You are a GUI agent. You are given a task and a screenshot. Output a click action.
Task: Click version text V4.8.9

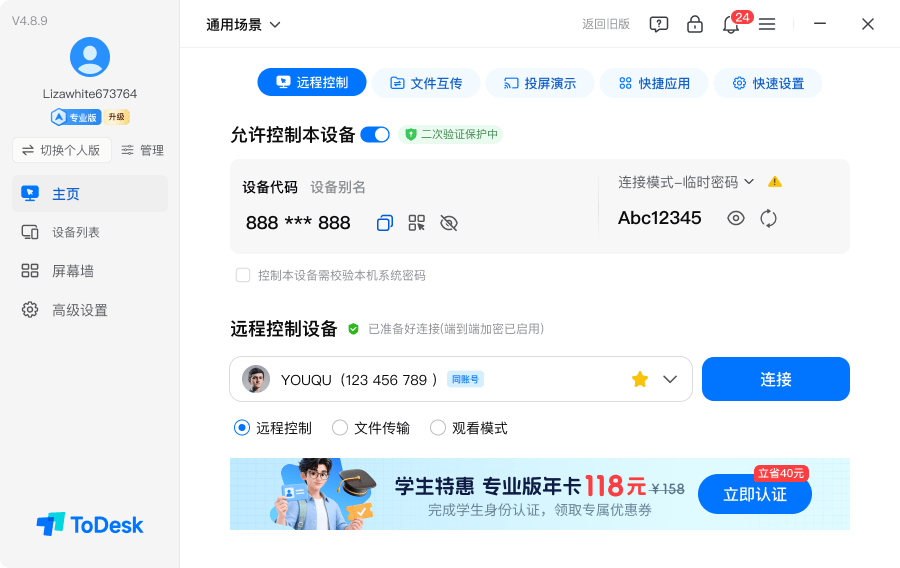[x=30, y=21]
